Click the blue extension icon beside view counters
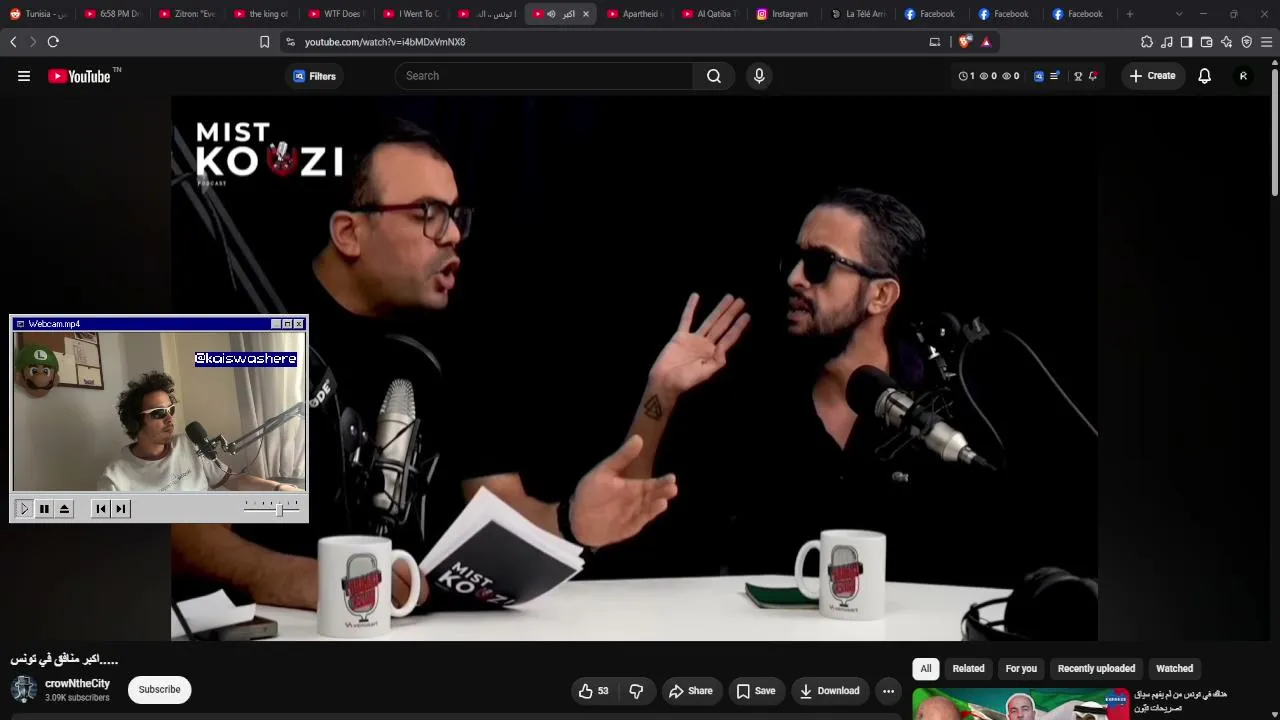Screen dimensions: 1280x720 click(x=1039, y=76)
